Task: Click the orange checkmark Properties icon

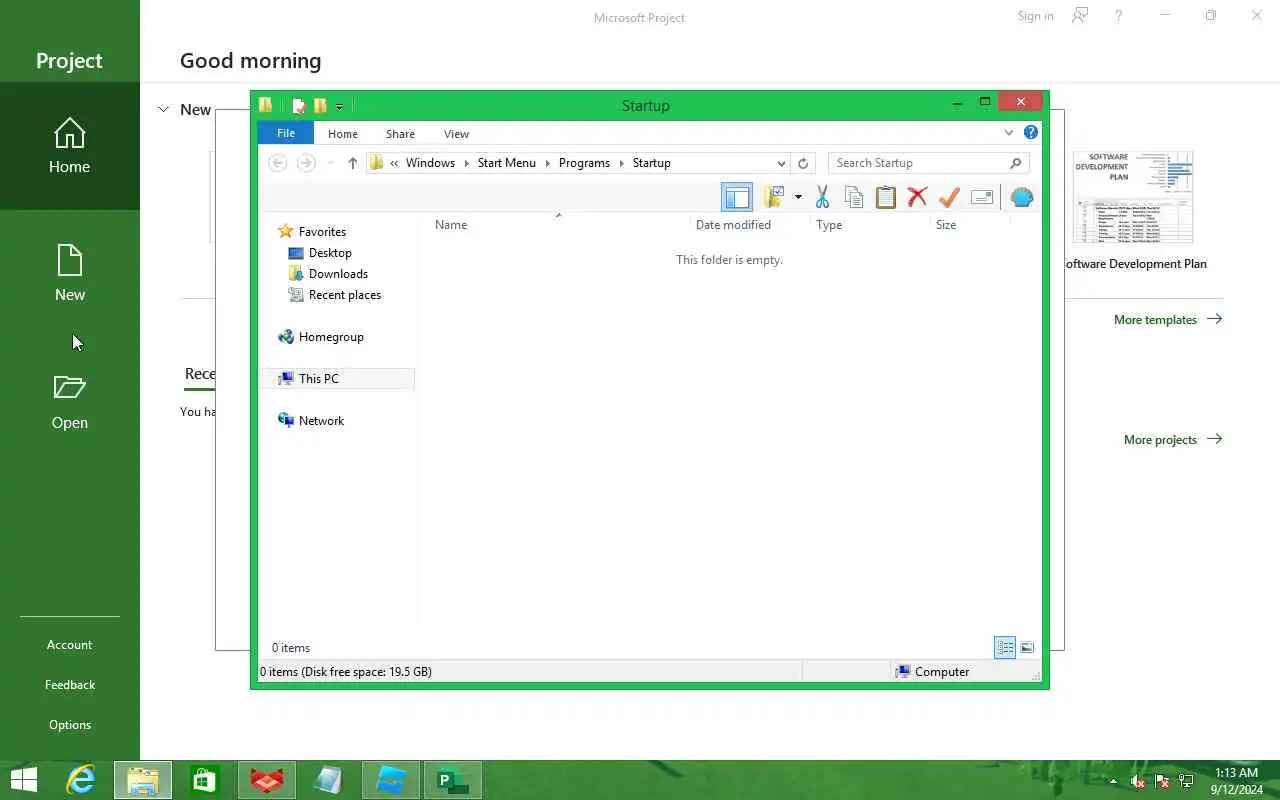Action: point(949,197)
